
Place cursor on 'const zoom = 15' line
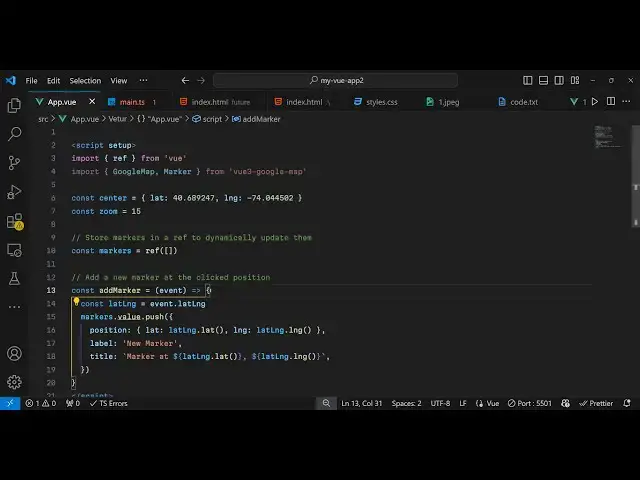[x=106, y=211]
